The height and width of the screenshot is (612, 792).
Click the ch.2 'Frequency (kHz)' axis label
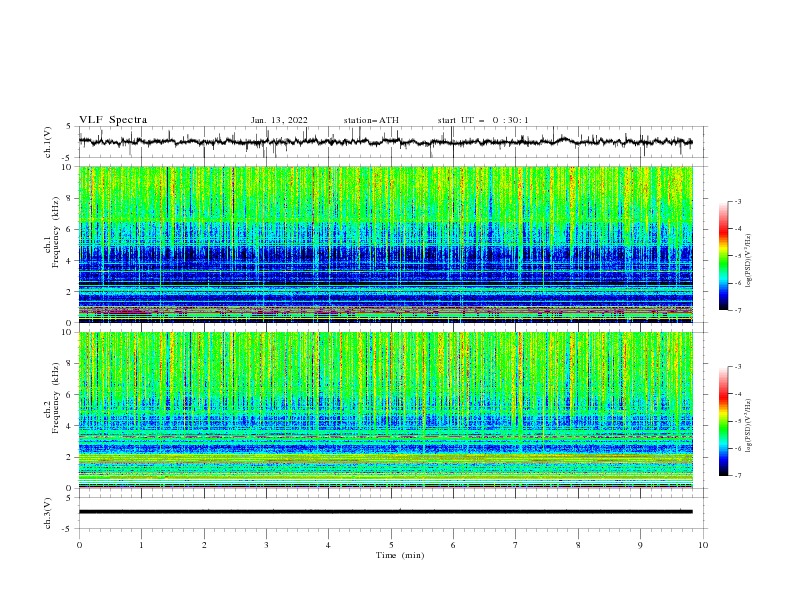56,397
